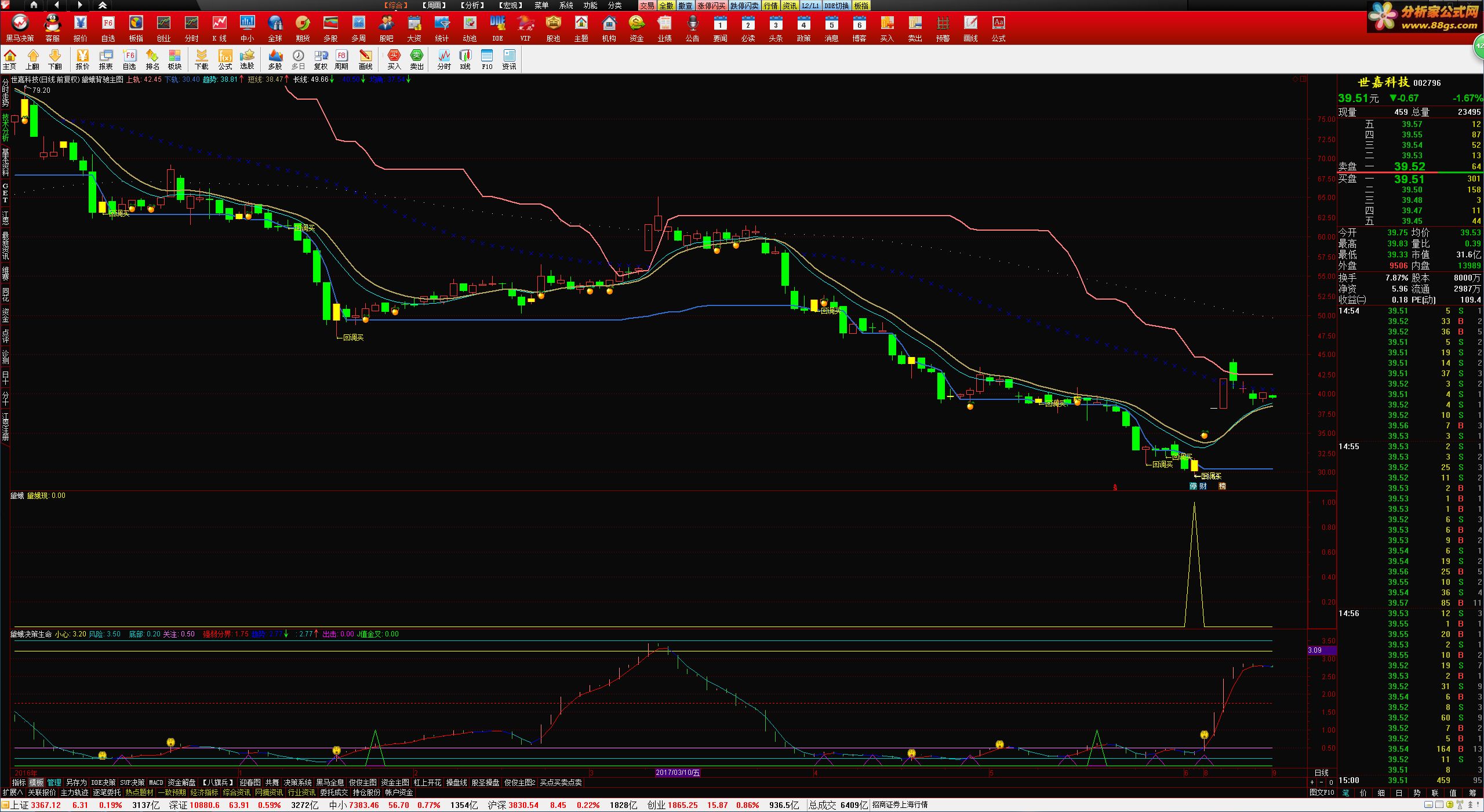Open 股吧 forum icon

(386, 28)
